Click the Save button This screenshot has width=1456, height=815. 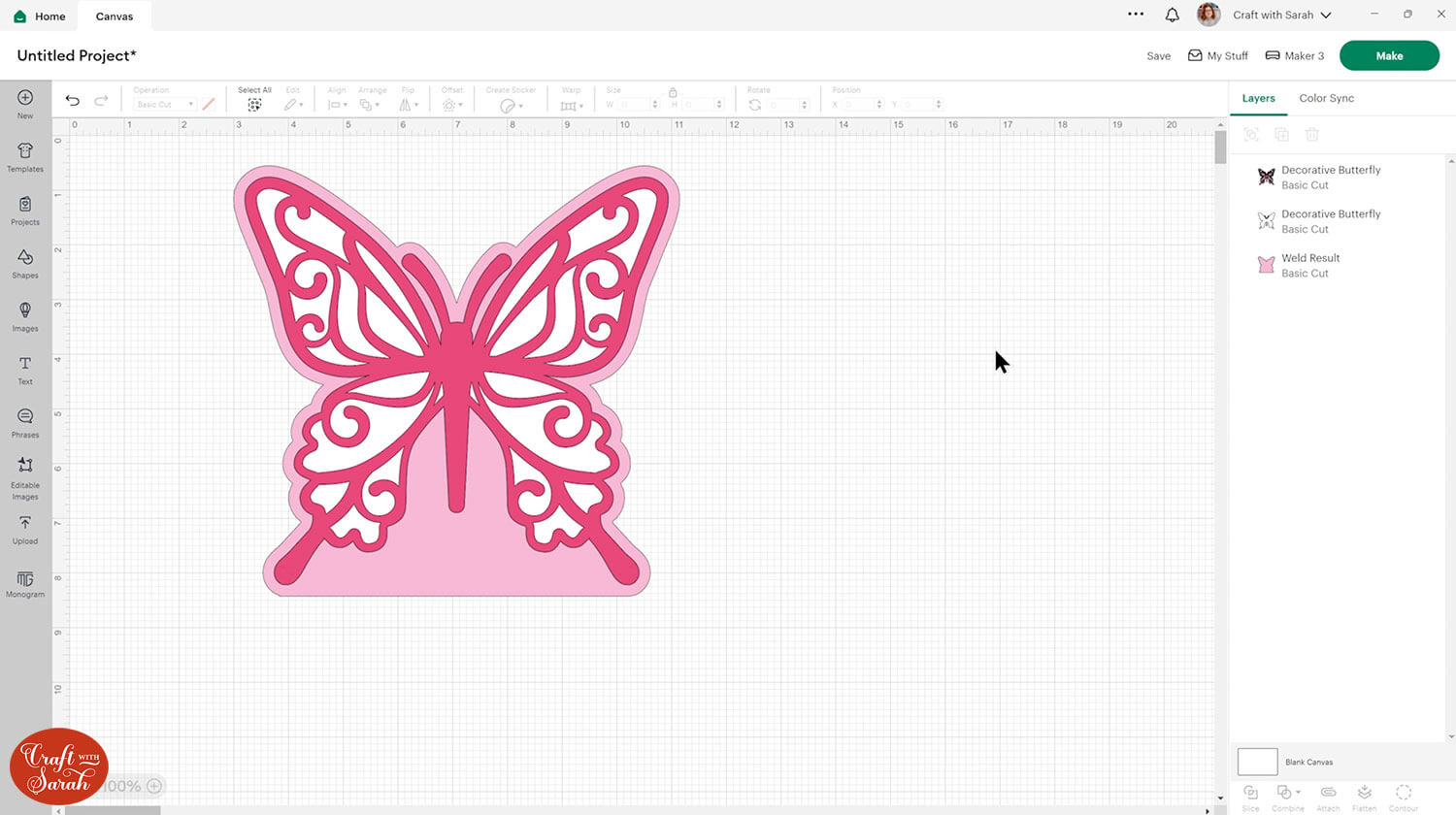click(x=1158, y=56)
